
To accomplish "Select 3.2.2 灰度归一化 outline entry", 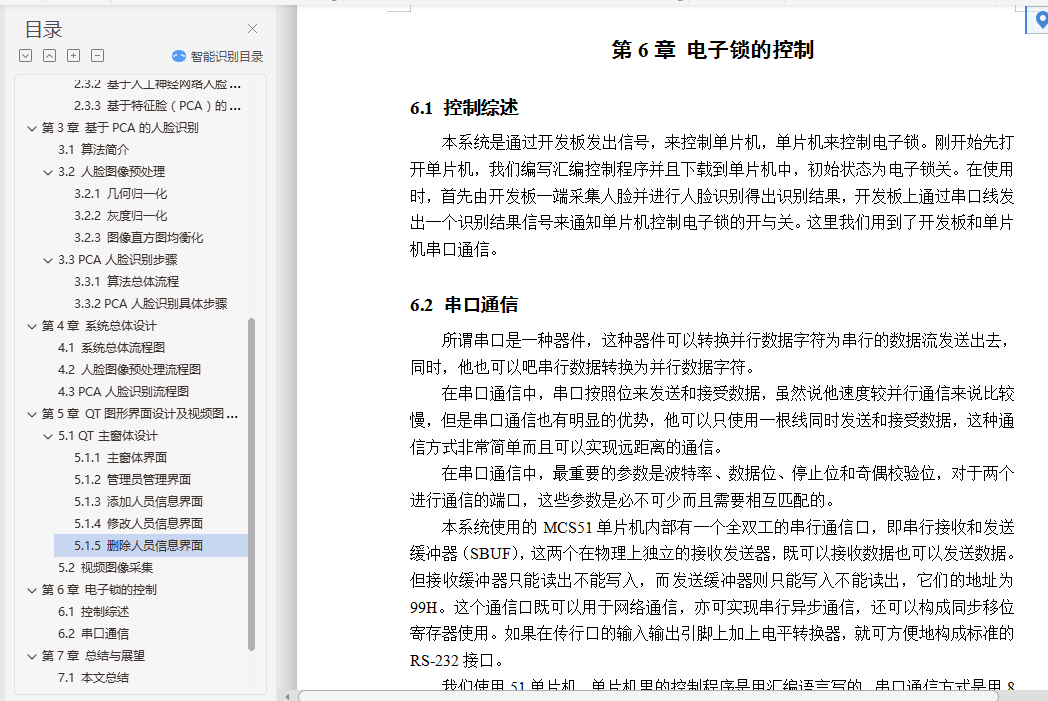I will click(120, 216).
